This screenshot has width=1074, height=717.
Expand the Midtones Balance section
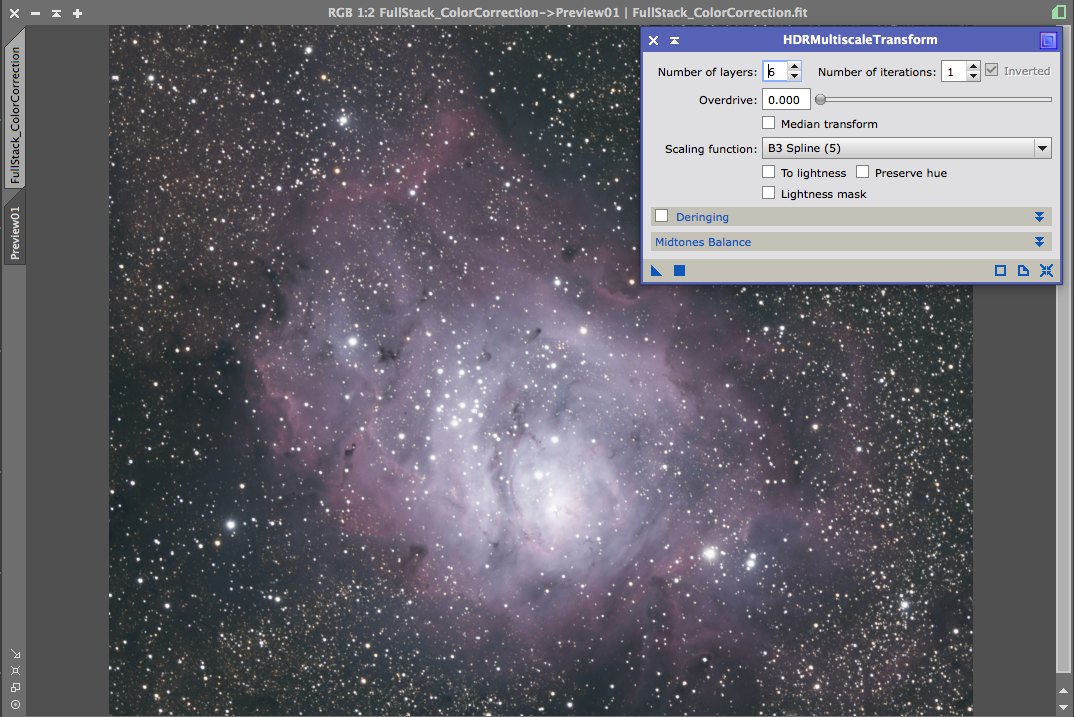click(x=1039, y=242)
